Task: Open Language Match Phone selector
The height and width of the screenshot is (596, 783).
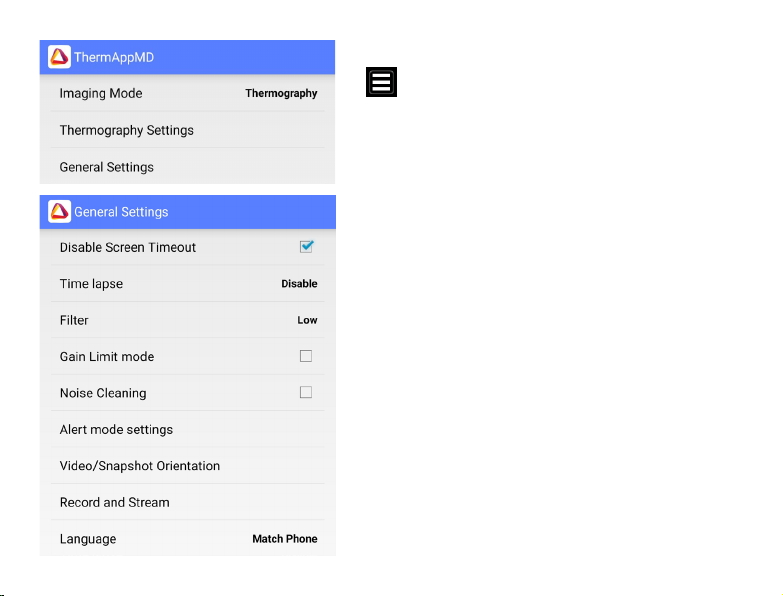Action: tap(284, 539)
